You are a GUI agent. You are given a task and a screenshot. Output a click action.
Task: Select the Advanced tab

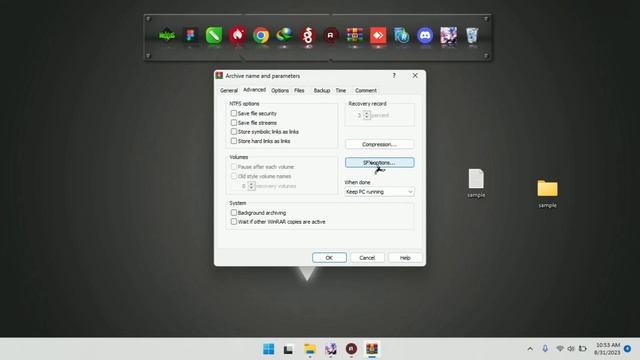point(254,90)
